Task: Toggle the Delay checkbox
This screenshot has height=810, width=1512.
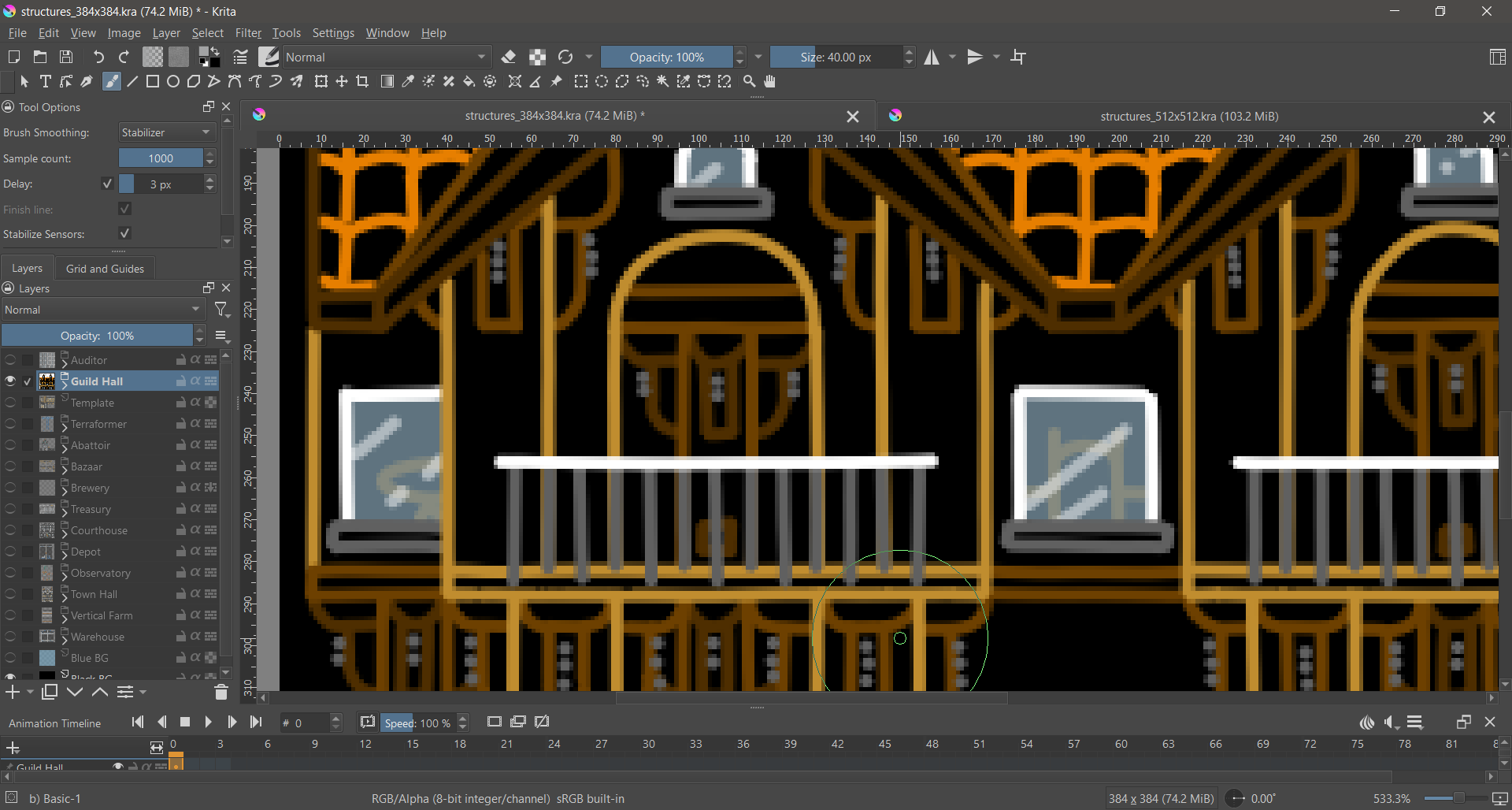Action: point(107,184)
